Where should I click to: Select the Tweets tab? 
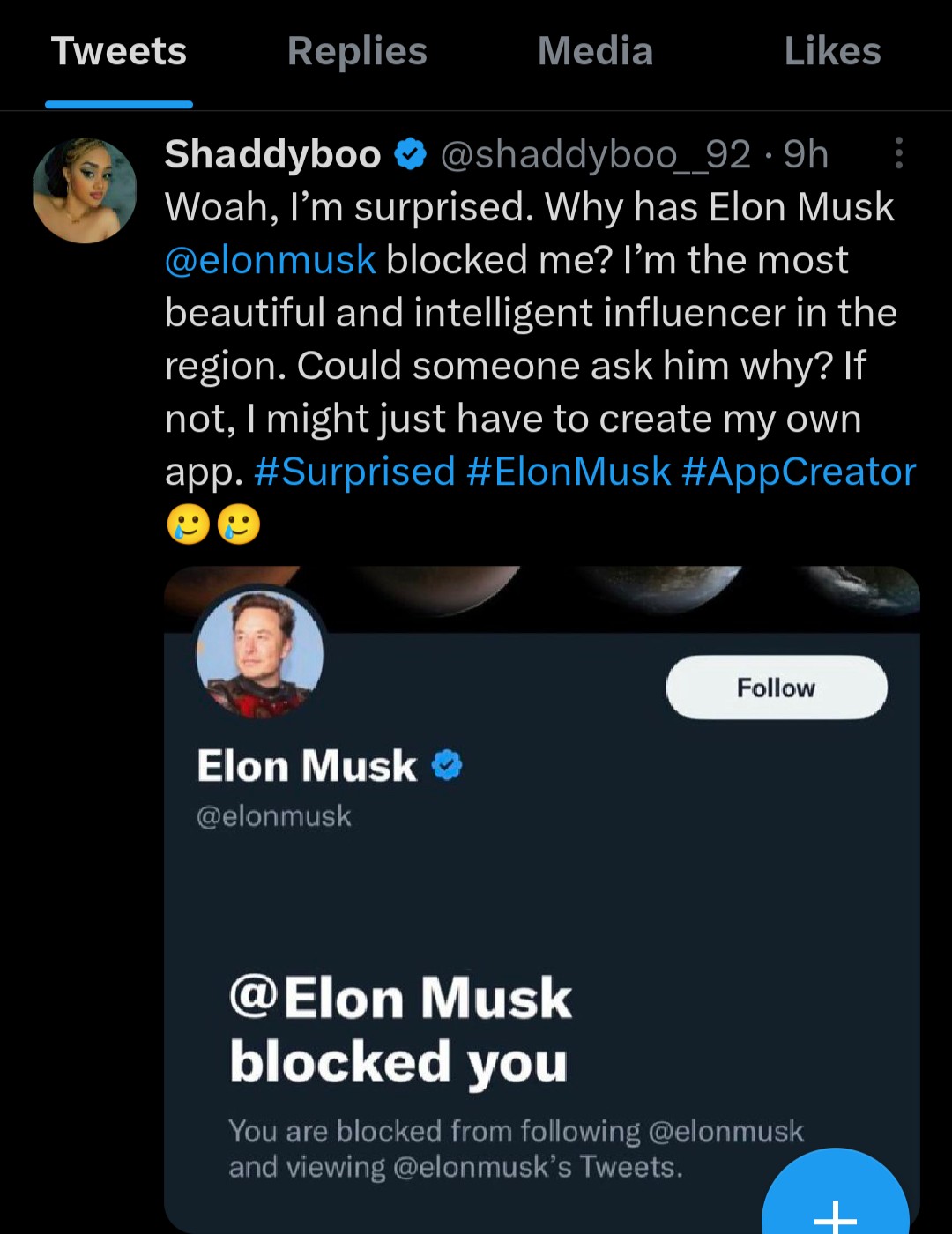(x=119, y=51)
